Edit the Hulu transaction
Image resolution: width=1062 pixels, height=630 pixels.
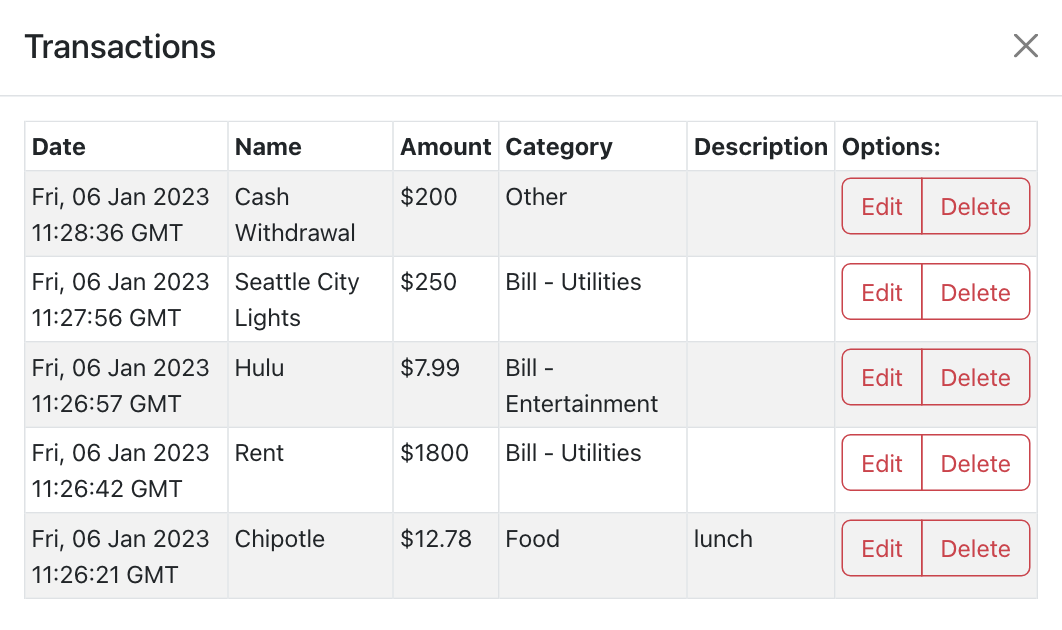click(881, 378)
